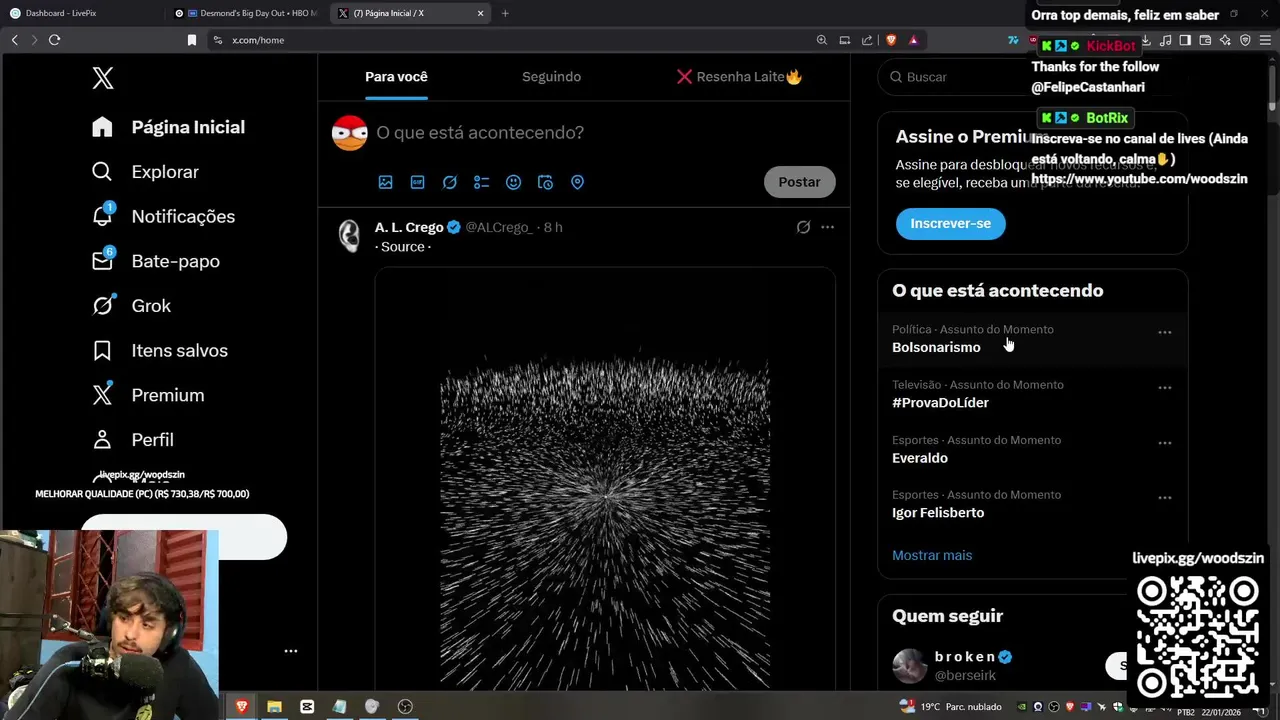The width and height of the screenshot is (1280, 720).
Task: Open Explorar from the sidebar
Action: click(x=145, y=172)
